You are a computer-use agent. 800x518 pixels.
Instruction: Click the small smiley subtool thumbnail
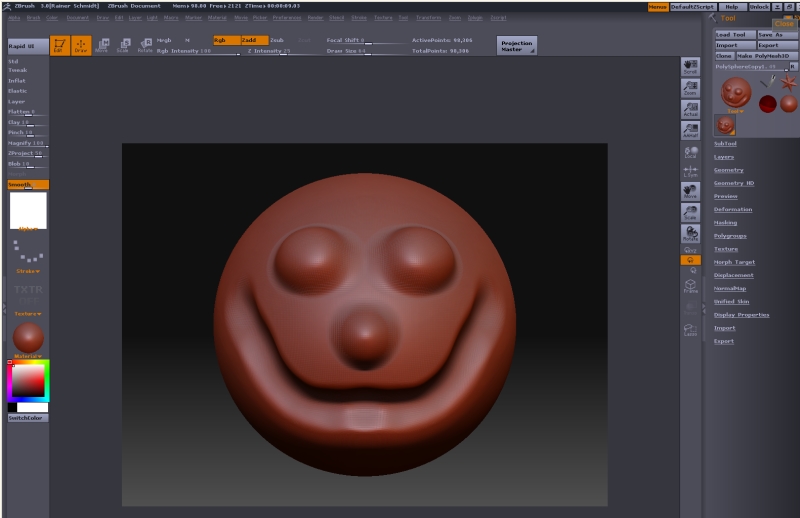click(725, 125)
